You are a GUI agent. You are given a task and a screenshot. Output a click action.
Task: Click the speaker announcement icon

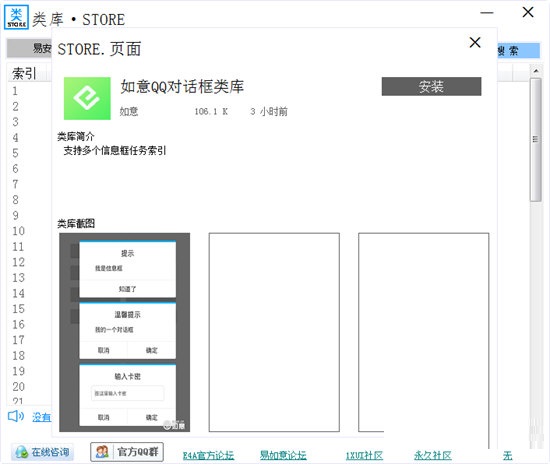click(16, 416)
